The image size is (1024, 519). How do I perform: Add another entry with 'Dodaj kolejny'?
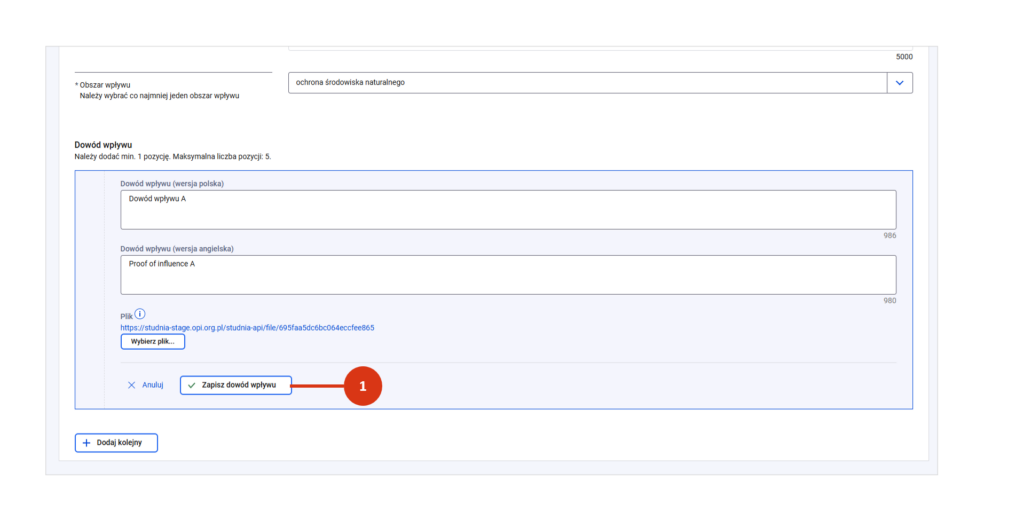[117, 443]
